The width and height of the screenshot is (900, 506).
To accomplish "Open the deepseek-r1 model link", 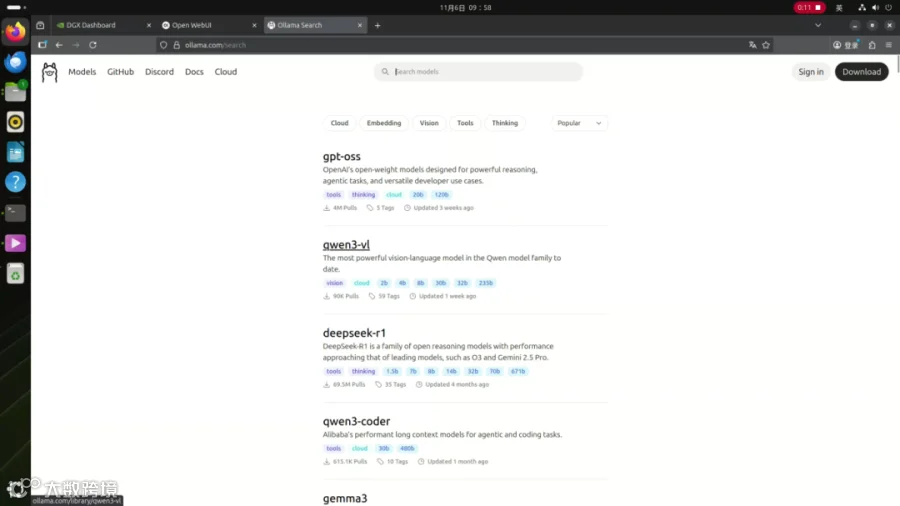I will [x=354, y=333].
